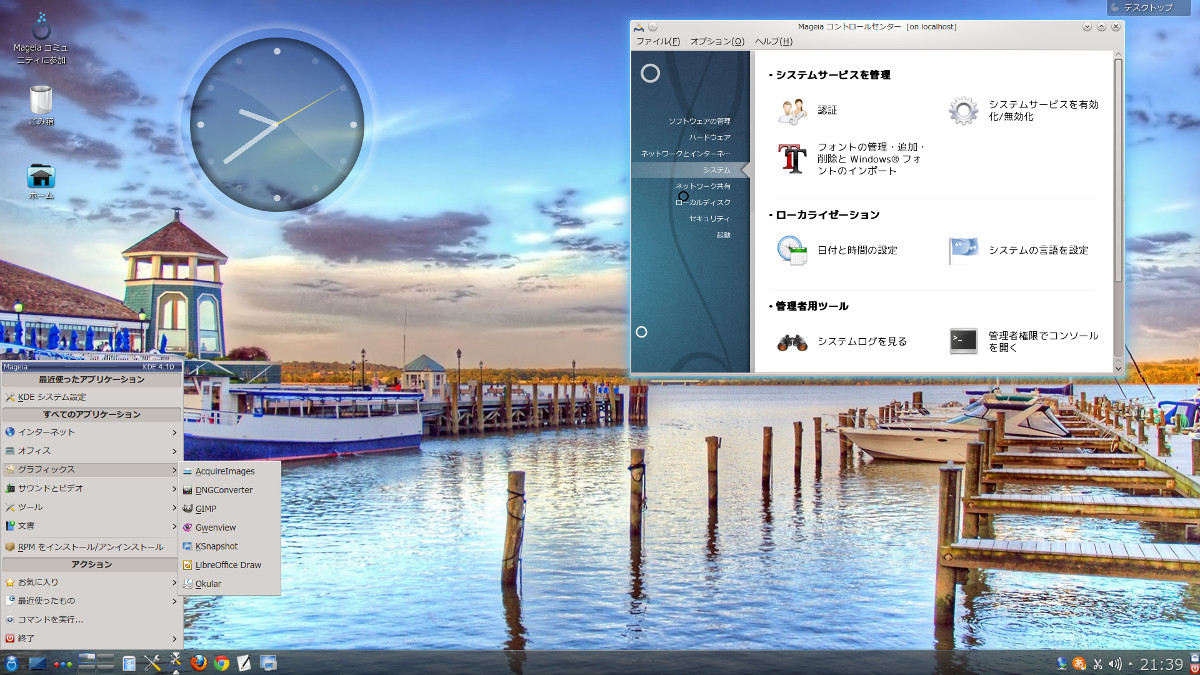Viewport: 1200px width, 675px height.
Task: Open 日付と時間の設定 link
Action: [x=857, y=250]
